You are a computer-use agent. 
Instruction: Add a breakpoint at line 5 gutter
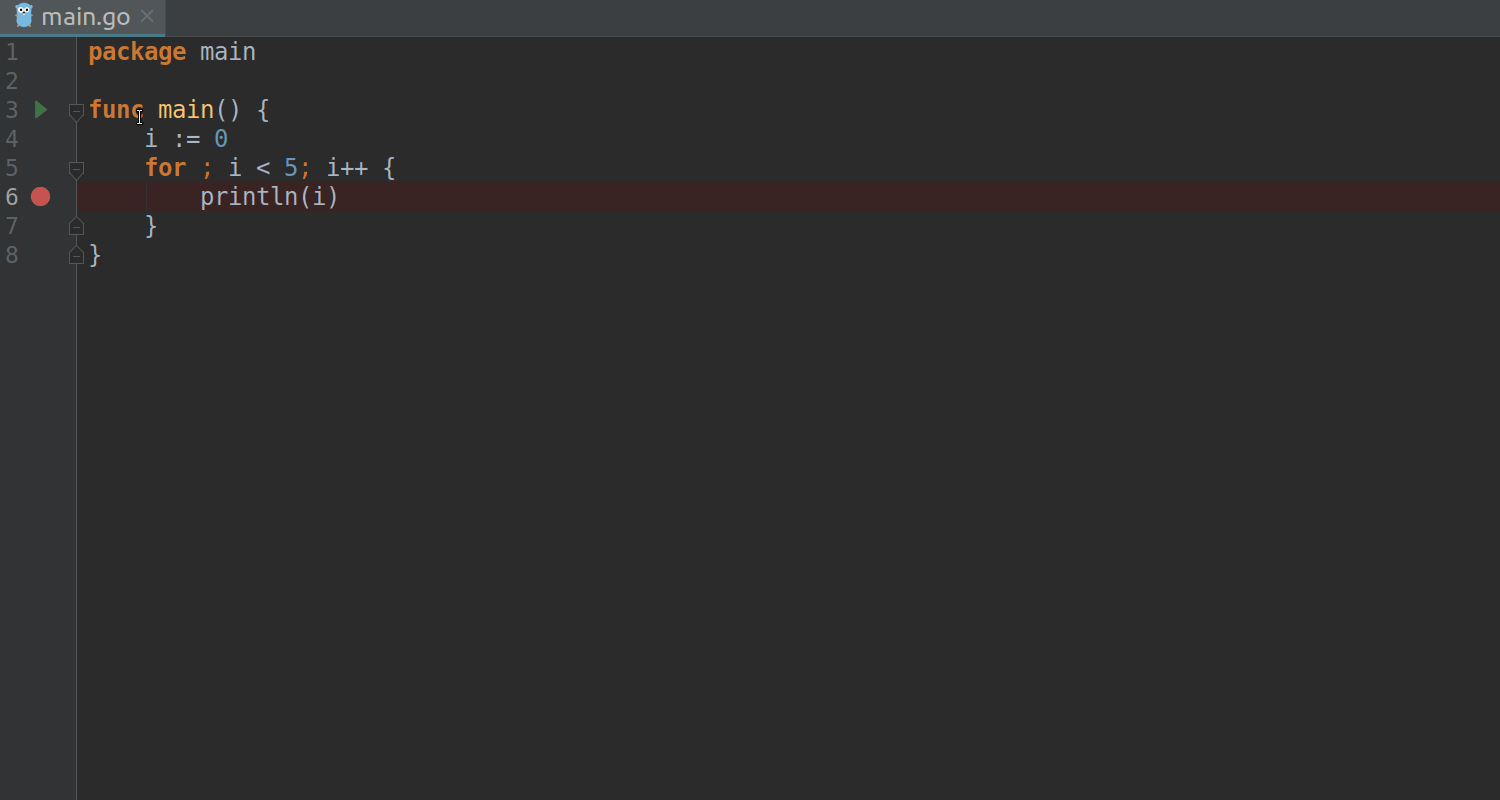click(40, 167)
